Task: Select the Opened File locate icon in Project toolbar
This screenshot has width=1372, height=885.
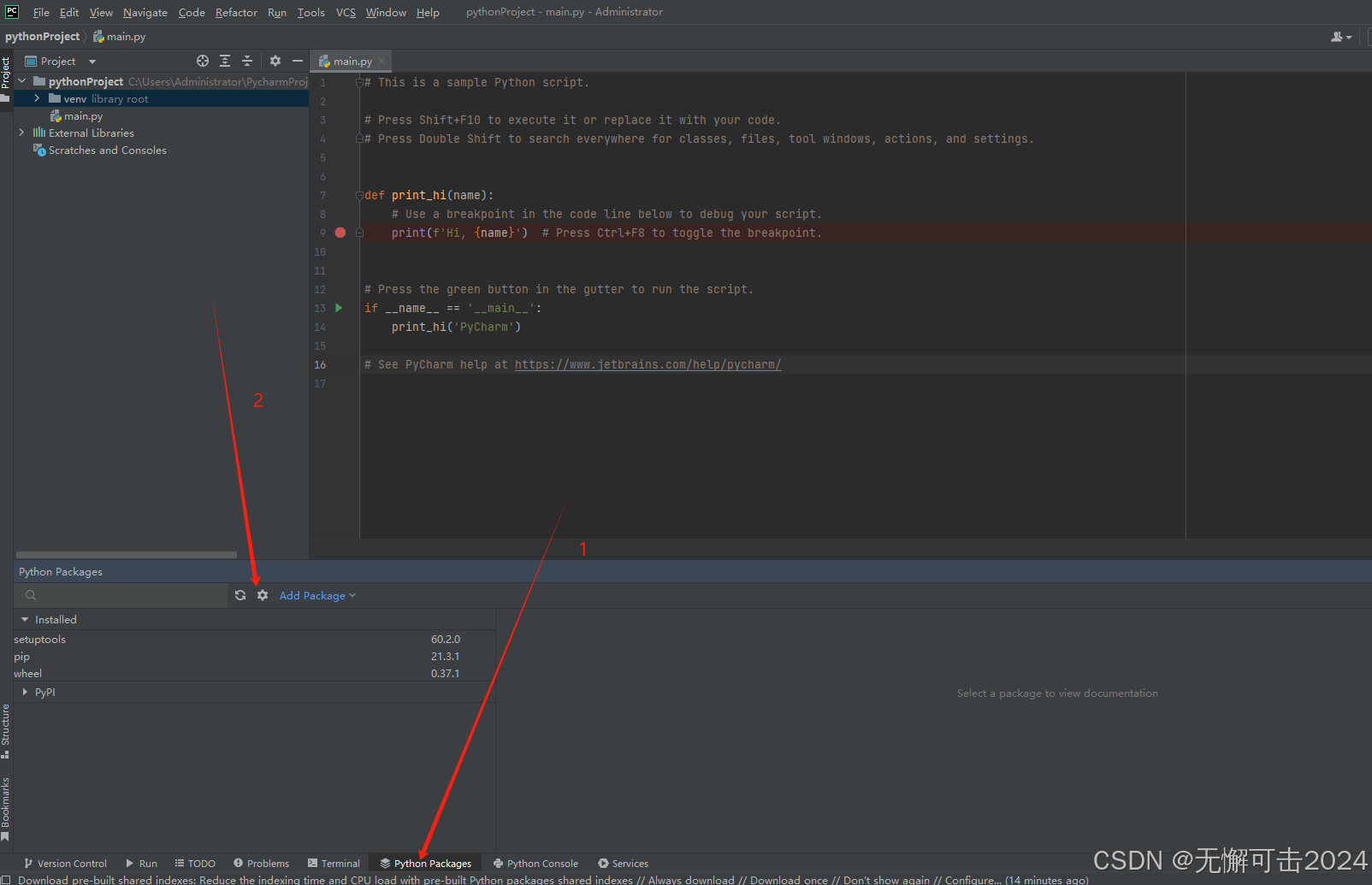Action: pyautogui.click(x=203, y=61)
